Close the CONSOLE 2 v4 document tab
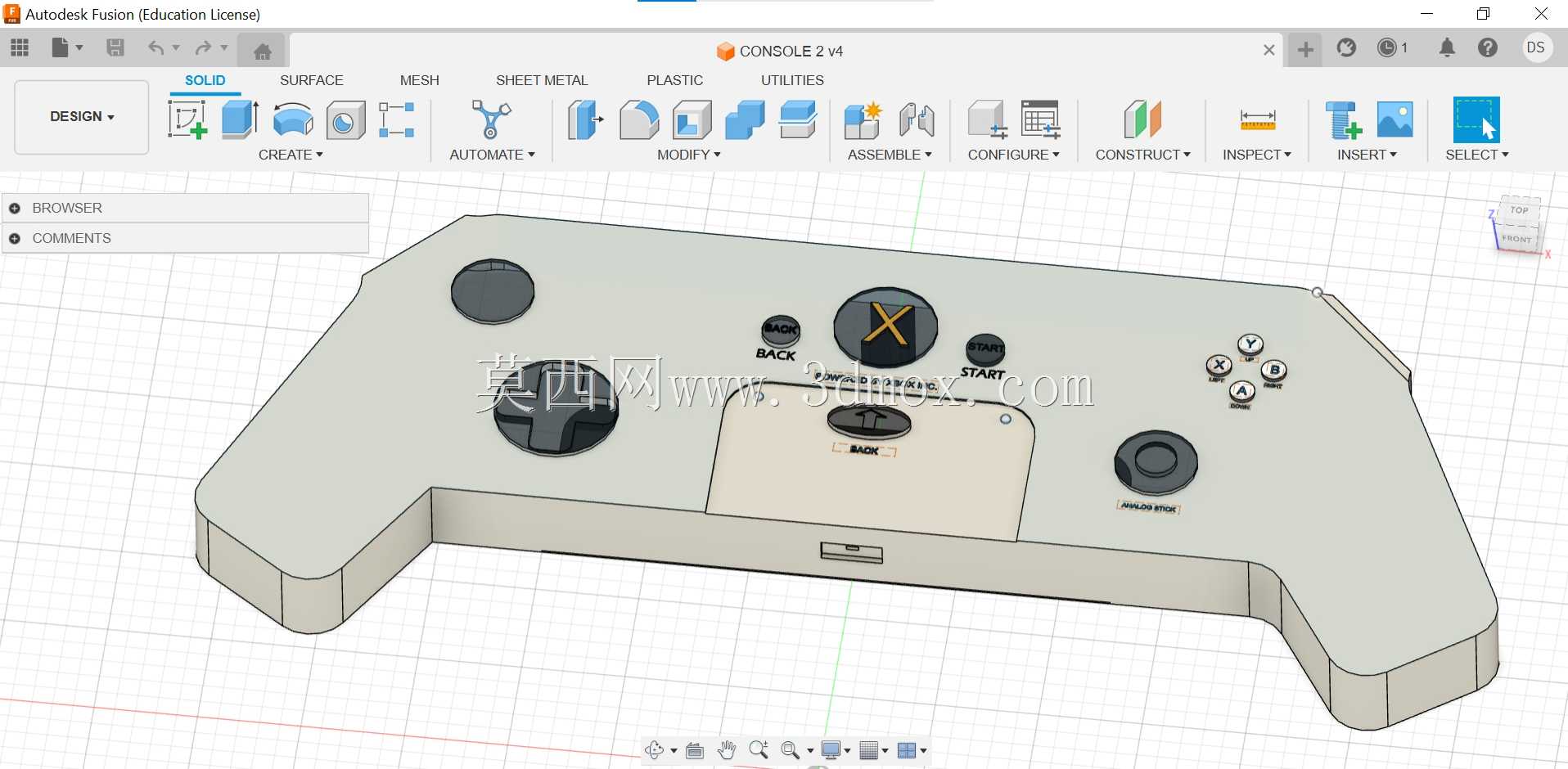 click(x=1269, y=51)
